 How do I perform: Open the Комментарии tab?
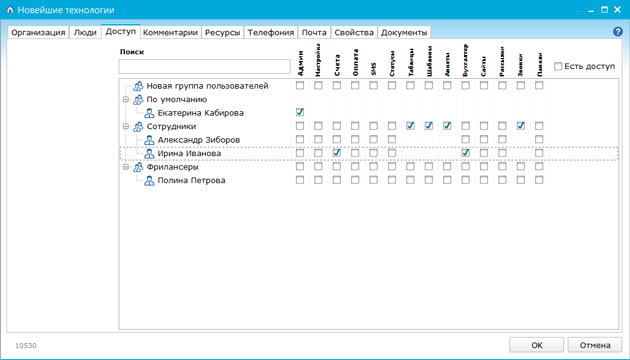170,33
